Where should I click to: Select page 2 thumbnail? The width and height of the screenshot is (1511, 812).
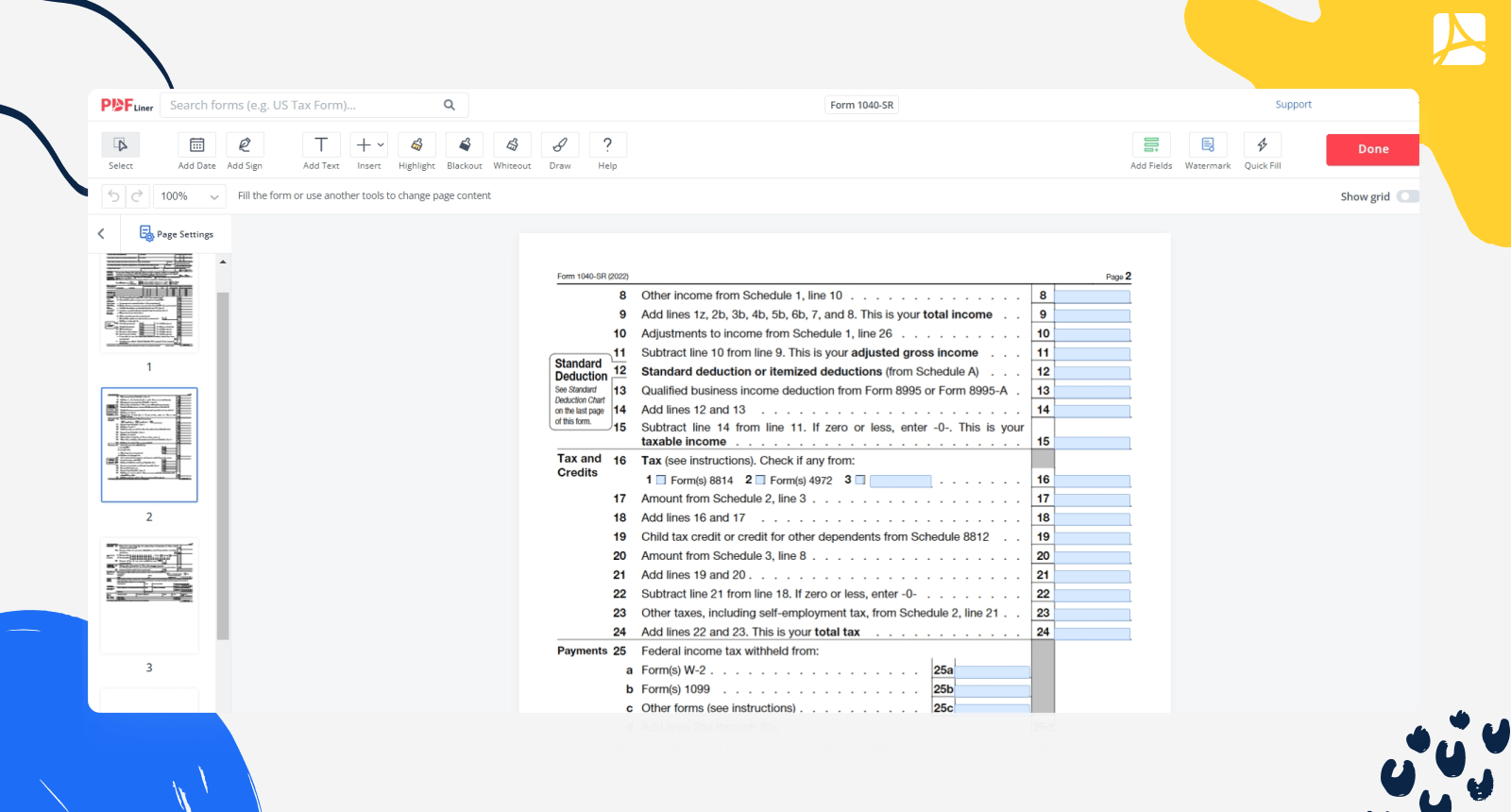[x=149, y=445]
